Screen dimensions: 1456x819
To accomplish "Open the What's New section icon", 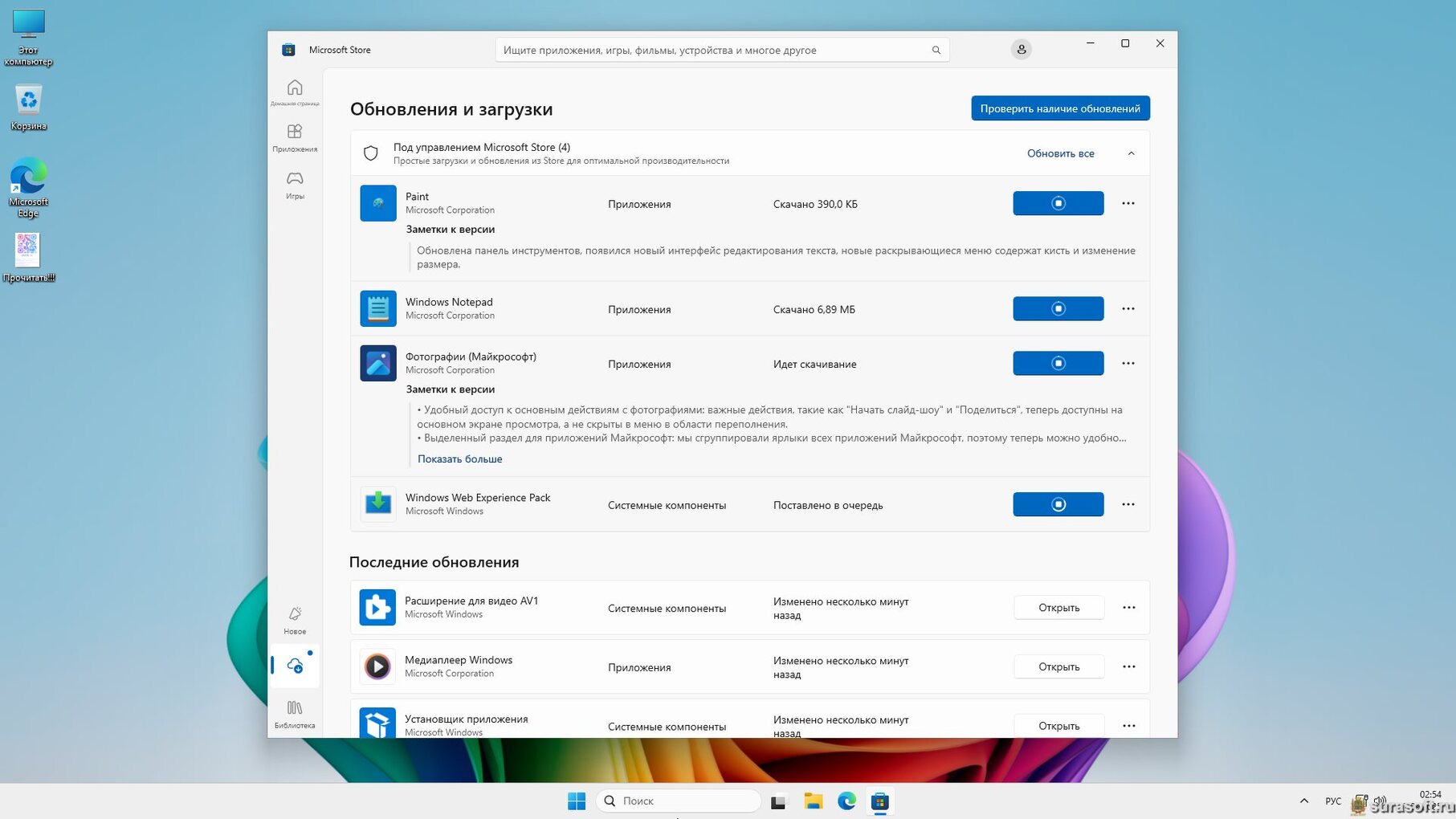I will (x=295, y=619).
